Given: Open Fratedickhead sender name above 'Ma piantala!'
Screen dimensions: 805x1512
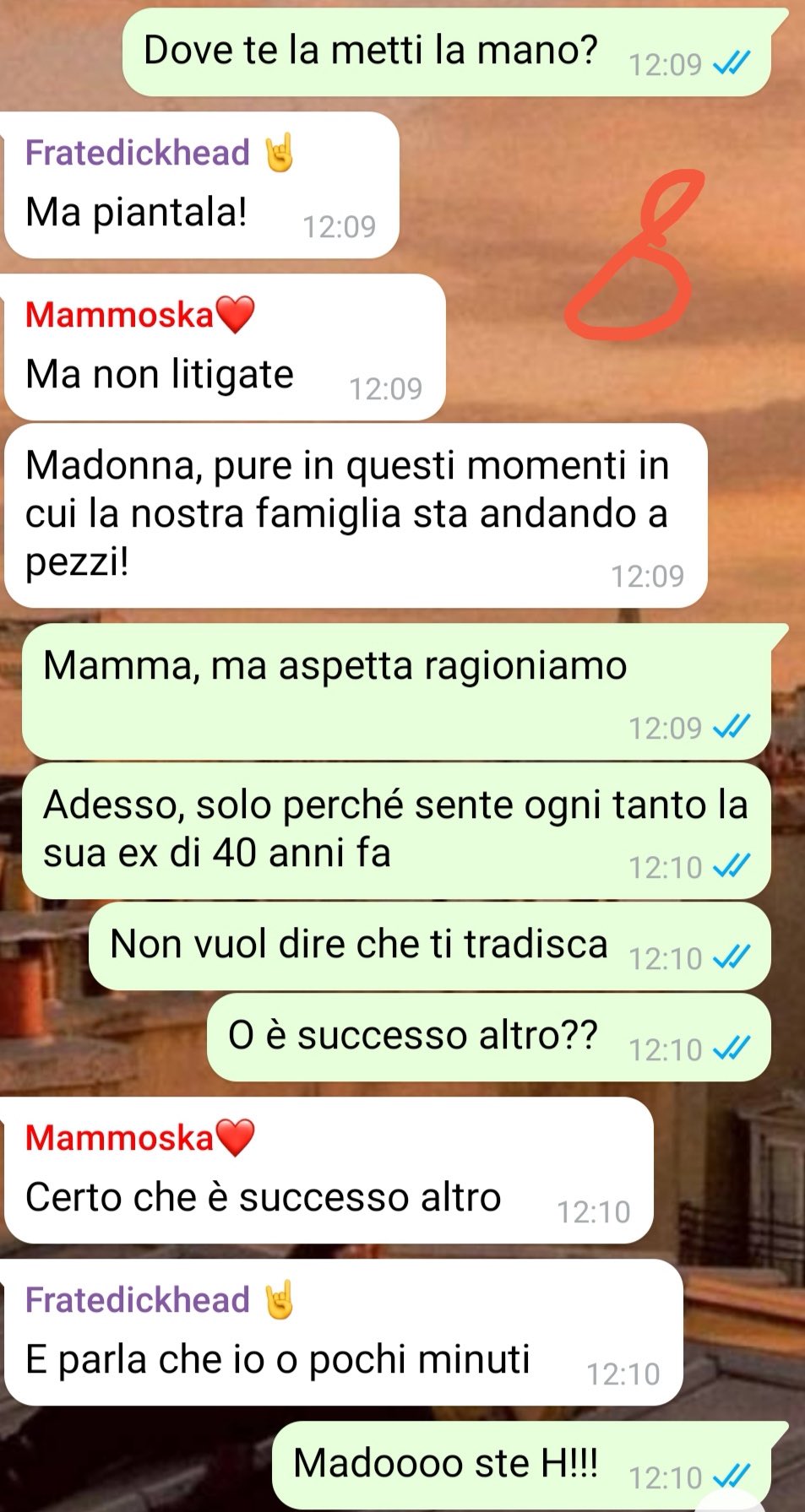Looking at the screenshot, I should [138, 153].
